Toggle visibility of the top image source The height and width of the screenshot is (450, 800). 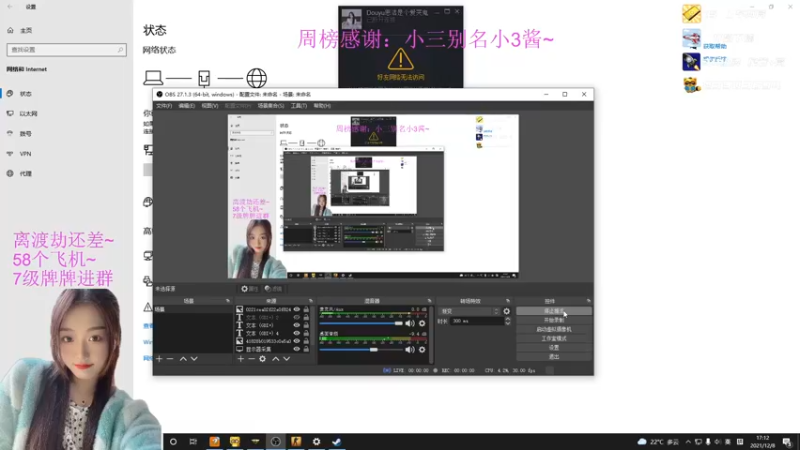click(x=296, y=309)
